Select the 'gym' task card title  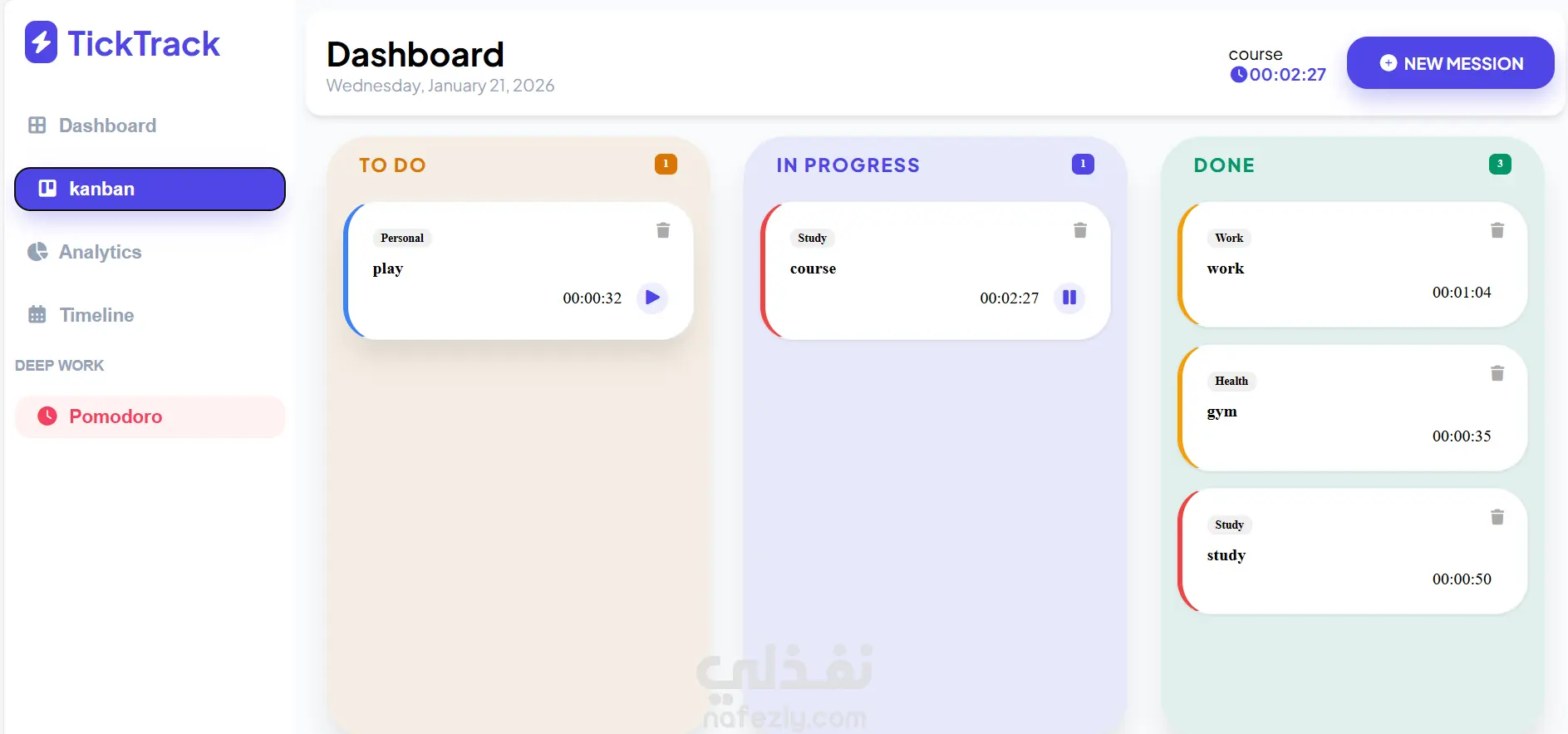pyautogui.click(x=1221, y=411)
